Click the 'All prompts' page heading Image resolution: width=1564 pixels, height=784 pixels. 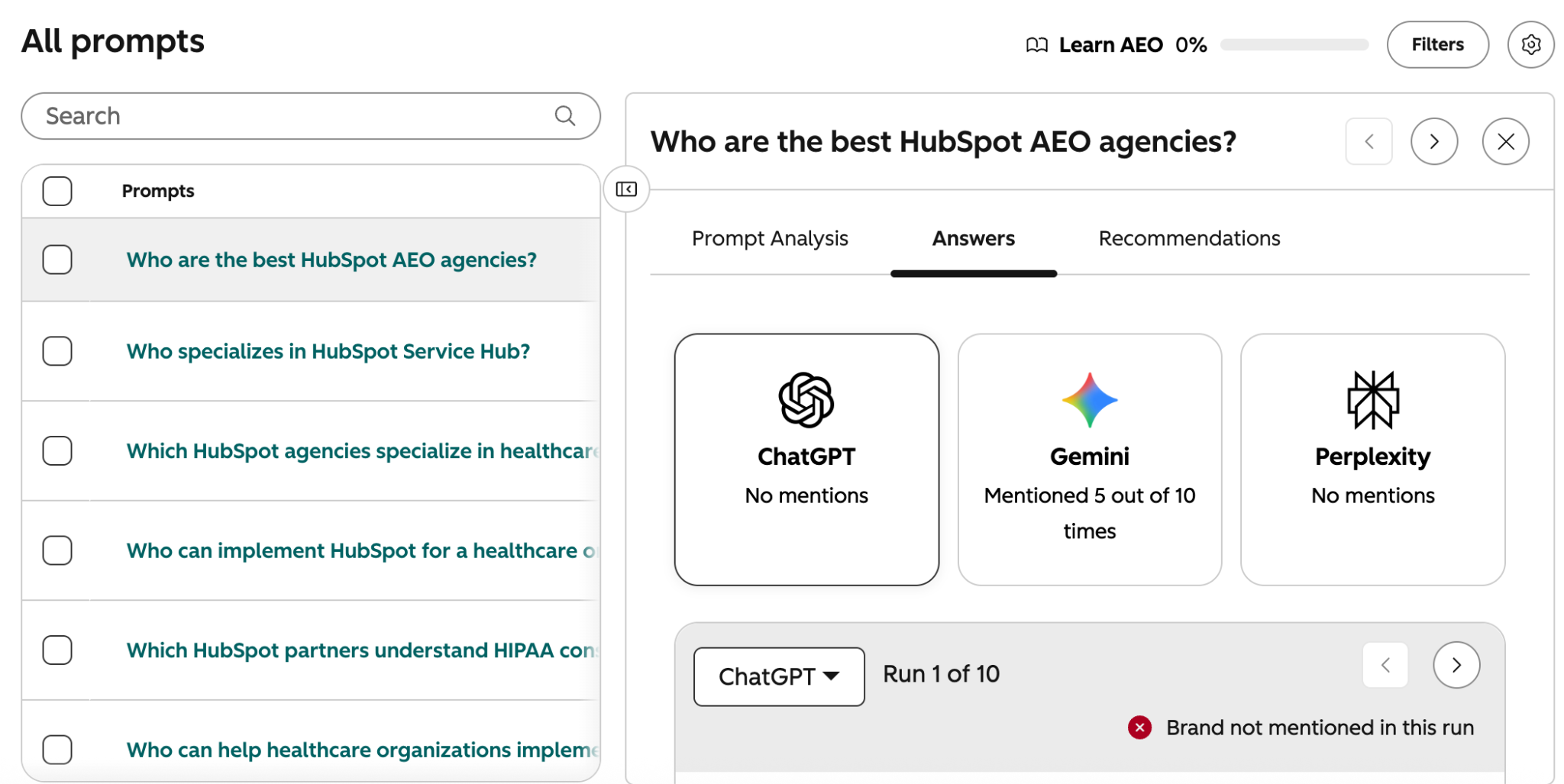pyautogui.click(x=113, y=41)
